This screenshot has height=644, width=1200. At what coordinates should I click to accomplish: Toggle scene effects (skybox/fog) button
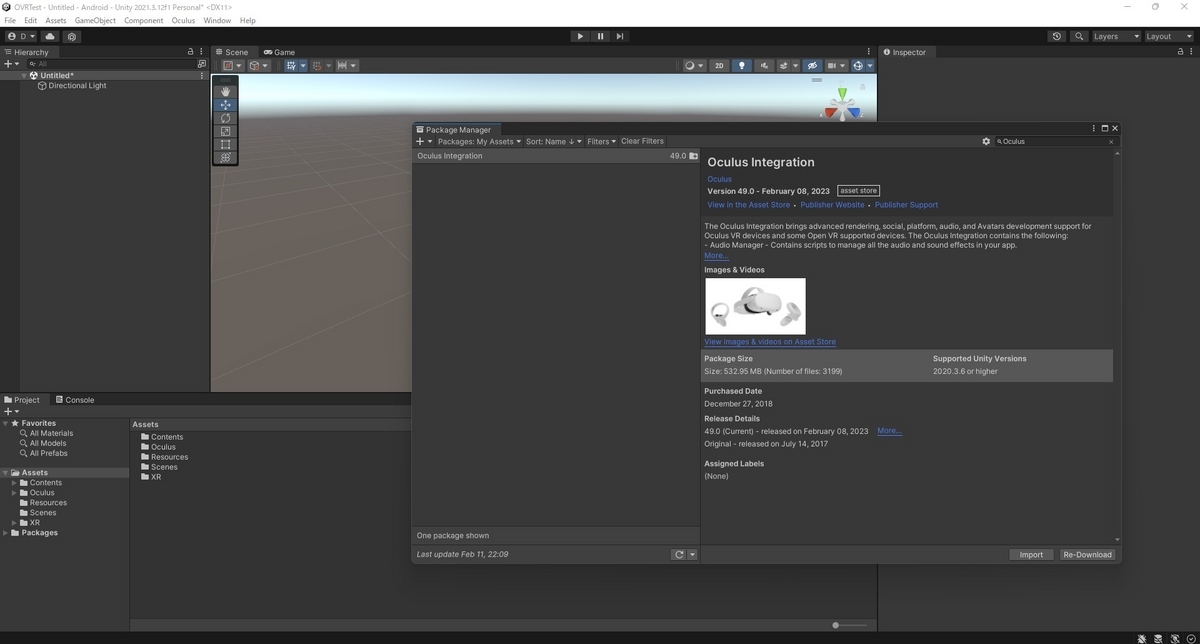[x=784, y=65]
